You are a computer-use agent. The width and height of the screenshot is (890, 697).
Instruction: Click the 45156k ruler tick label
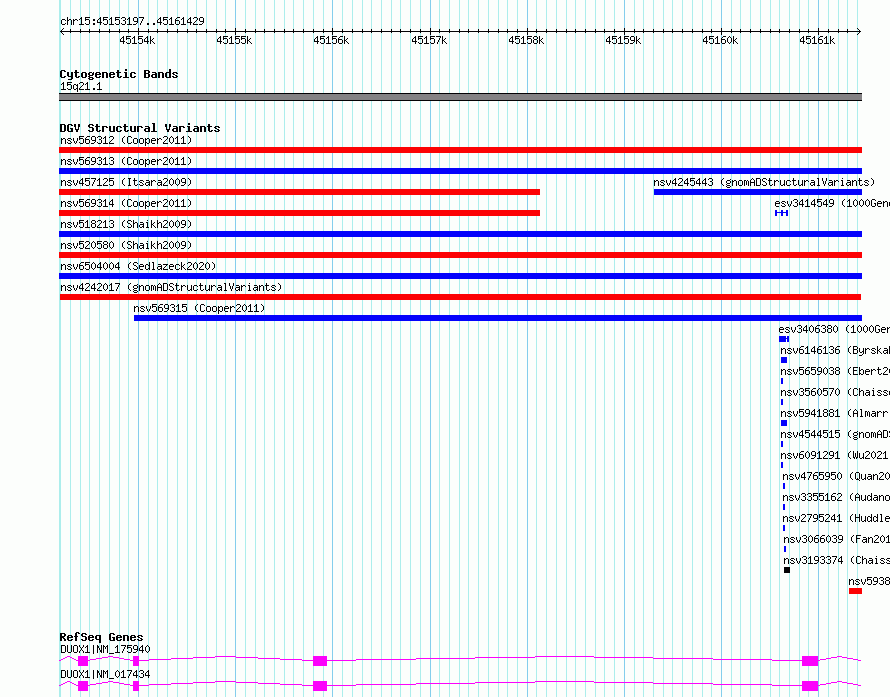pos(331,40)
